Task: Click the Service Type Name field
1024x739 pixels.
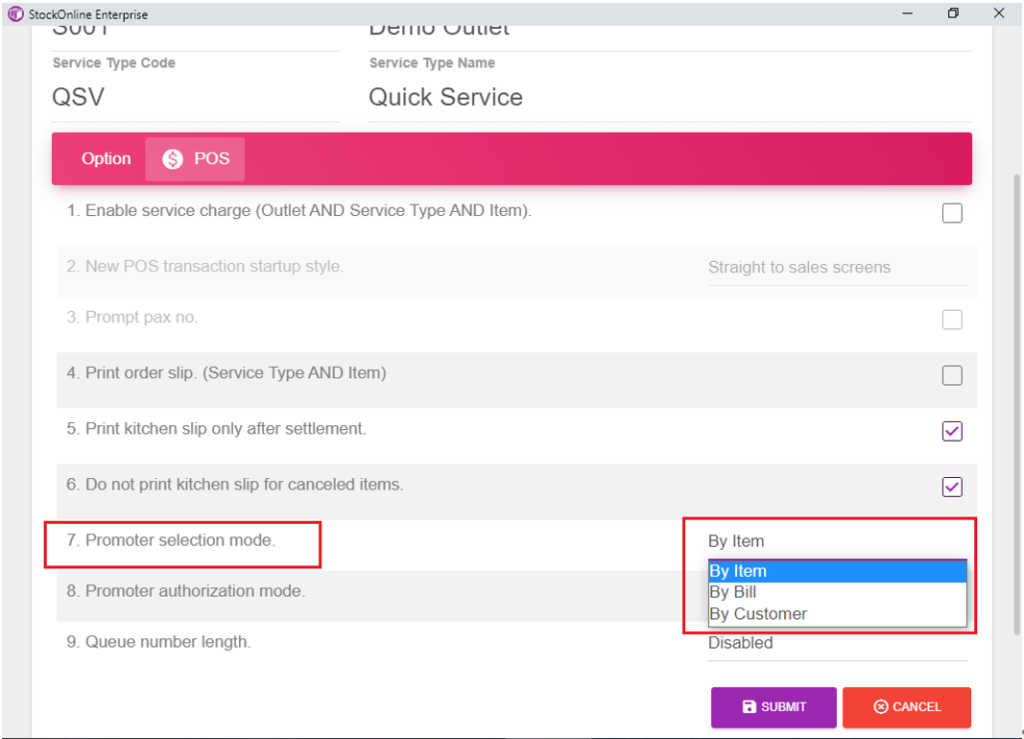Action: click(x=669, y=97)
